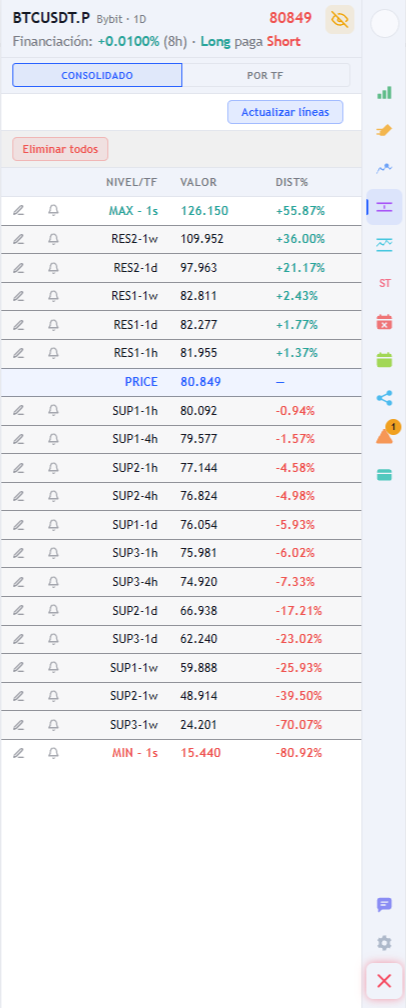Image resolution: width=406 pixels, height=1008 pixels.
Task: Set alert bell for SUP1-1w
Action: 53,667
